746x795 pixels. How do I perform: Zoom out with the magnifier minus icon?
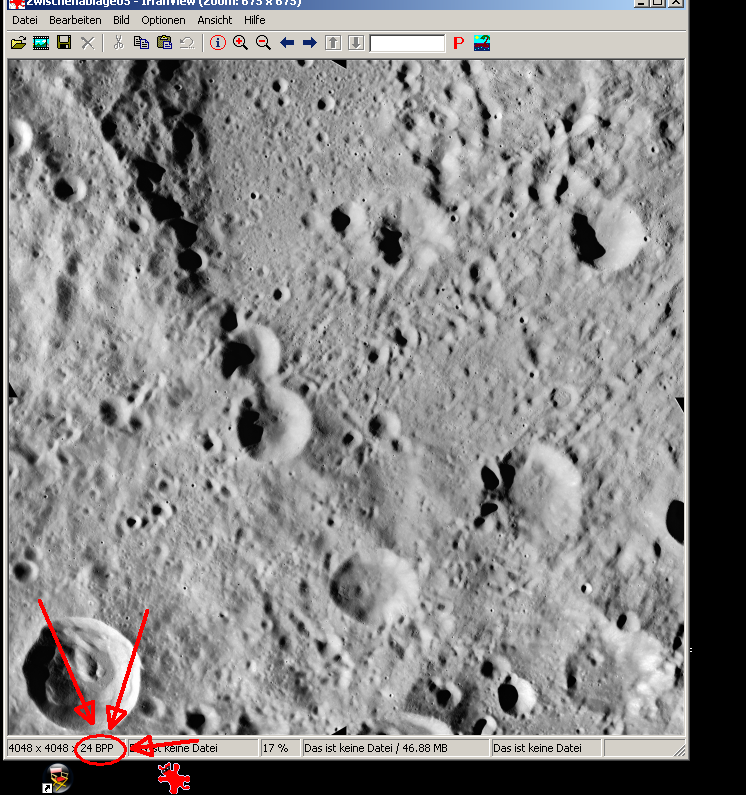(263, 43)
